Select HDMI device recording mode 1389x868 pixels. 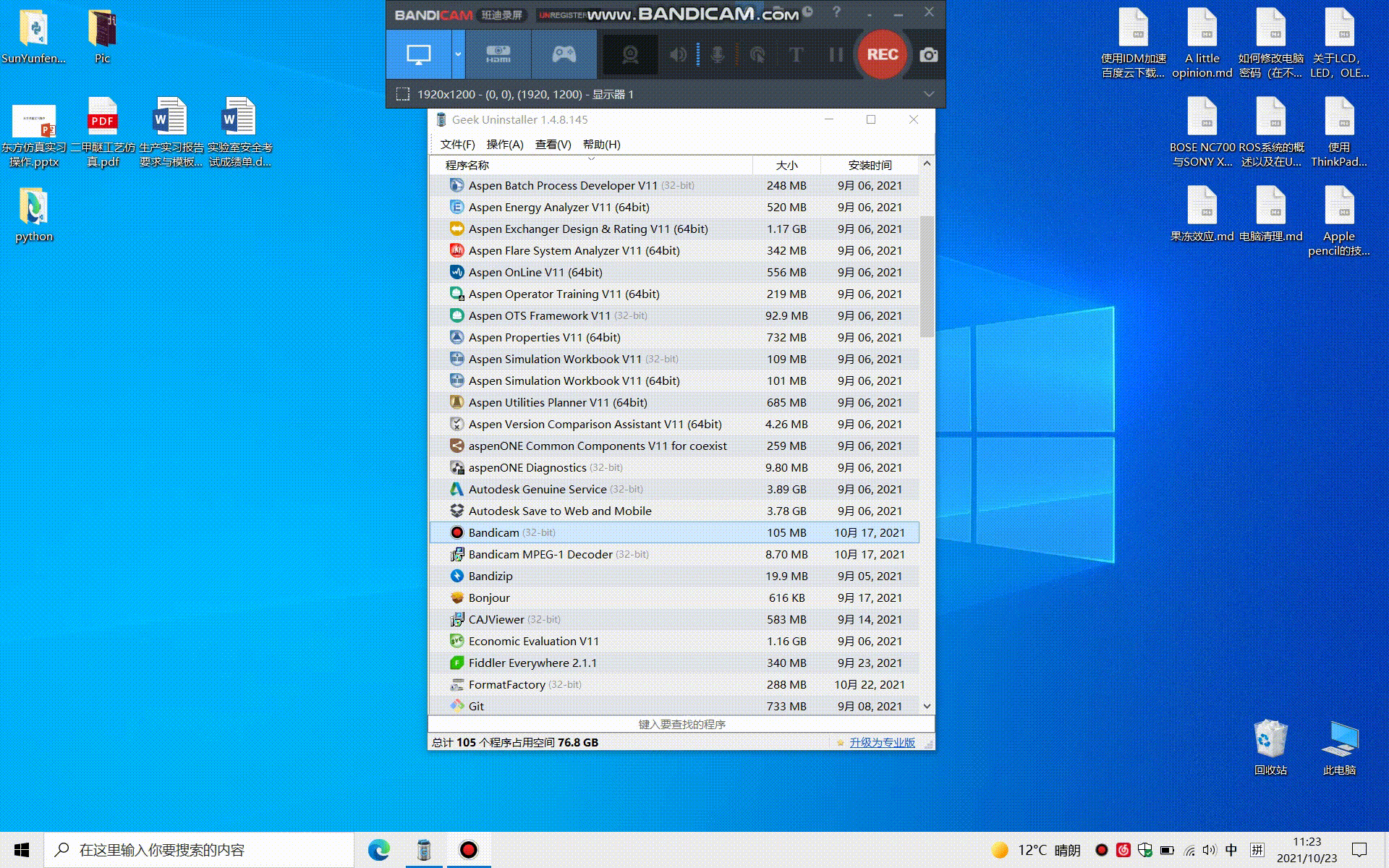click(498, 54)
